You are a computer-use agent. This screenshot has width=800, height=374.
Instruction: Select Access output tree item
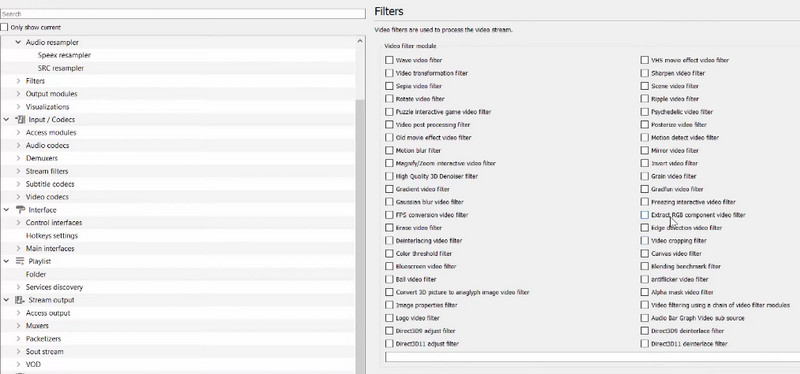[x=48, y=313]
